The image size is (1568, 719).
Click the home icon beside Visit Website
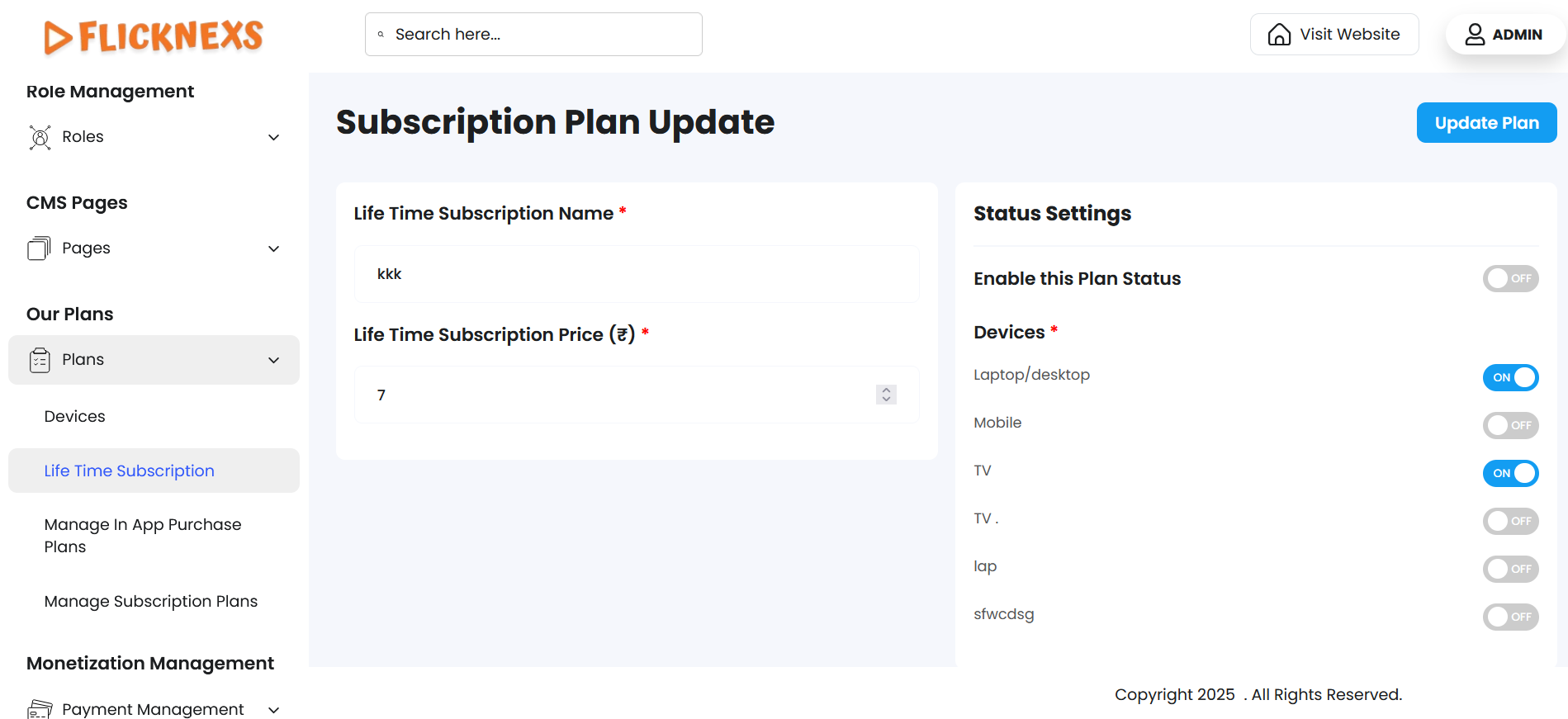pos(1279,35)
